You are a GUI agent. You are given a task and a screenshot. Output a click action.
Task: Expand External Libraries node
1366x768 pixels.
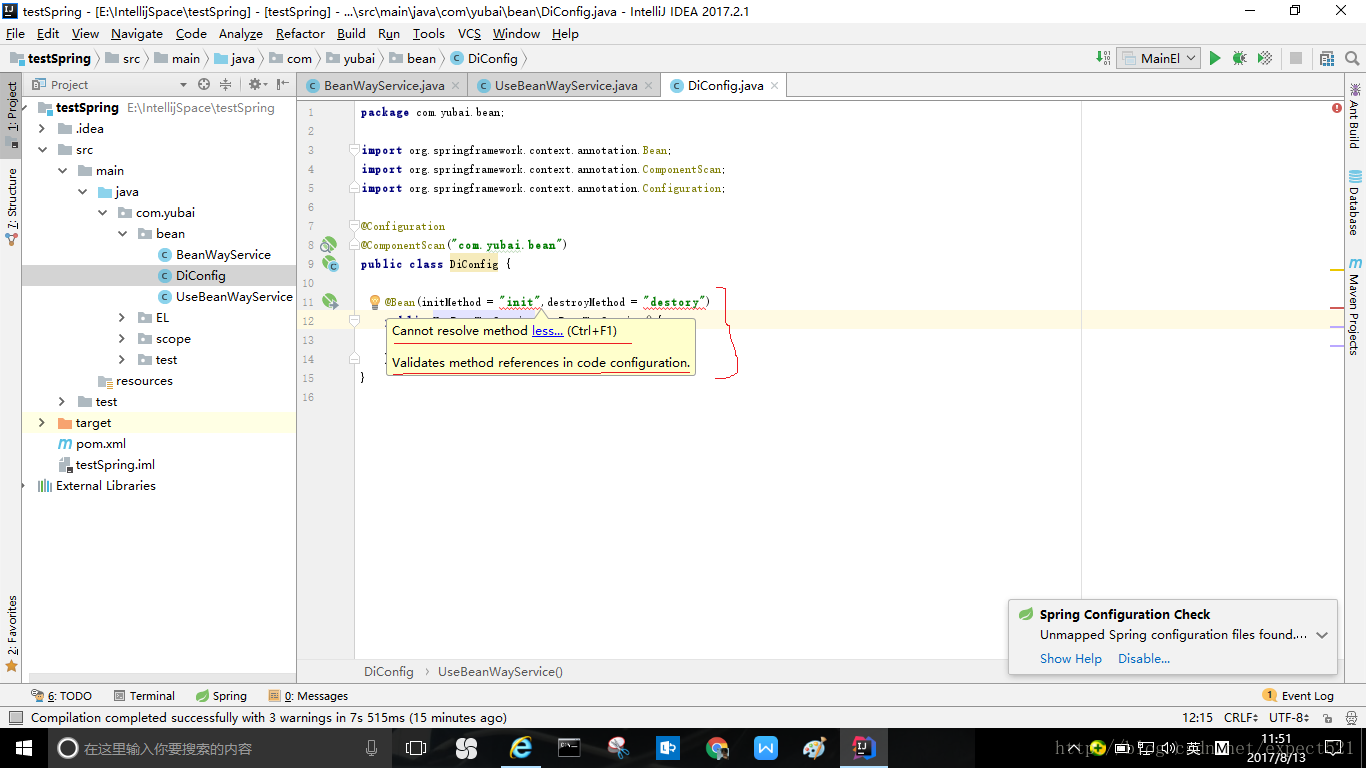24,485
